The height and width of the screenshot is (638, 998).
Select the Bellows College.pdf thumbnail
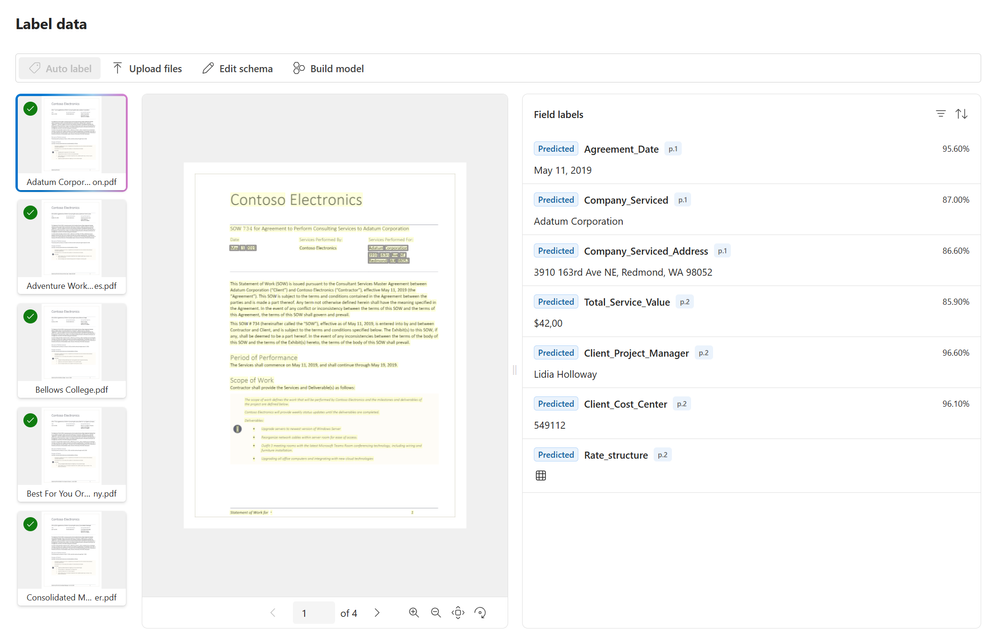click(x=72, y=351)
